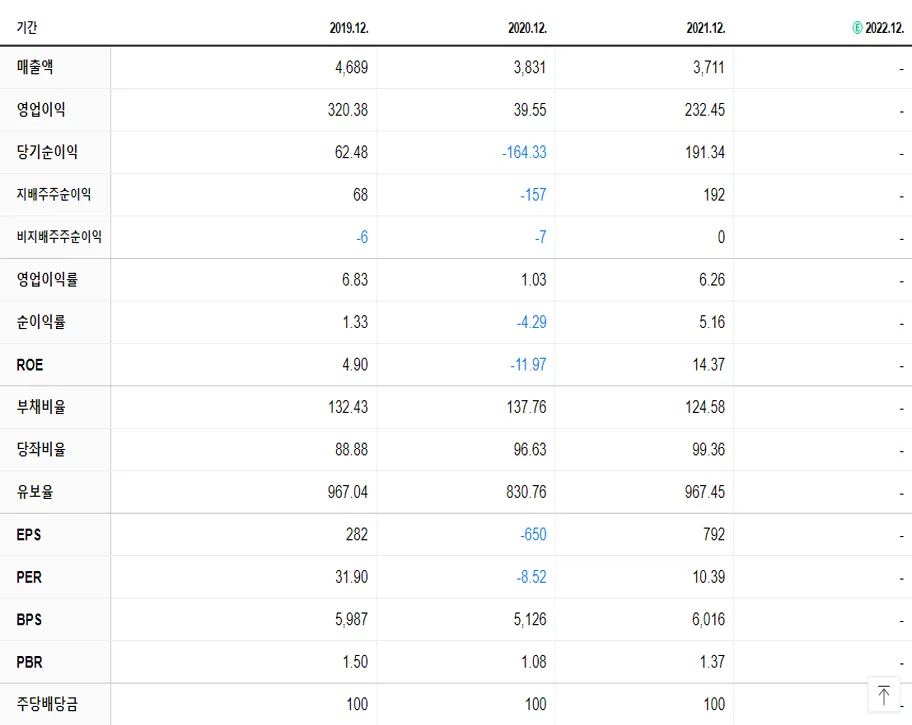Select 부채비율 value 137.76
This screenshot has height=725, width=912.
(526, 407)
